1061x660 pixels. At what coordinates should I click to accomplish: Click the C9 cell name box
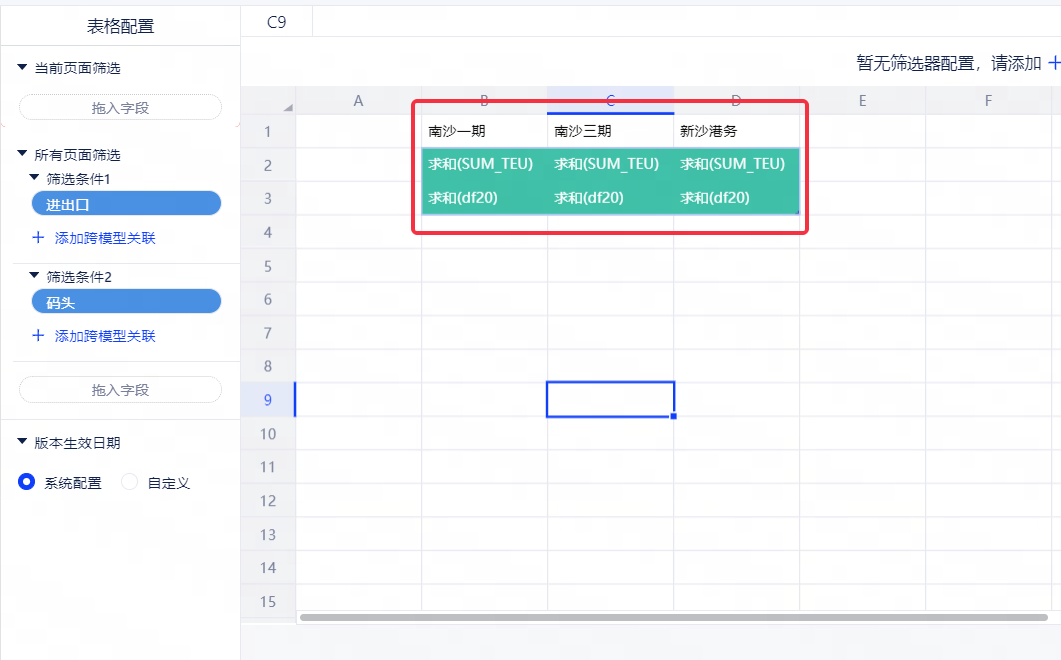click(x=277, y=21)
